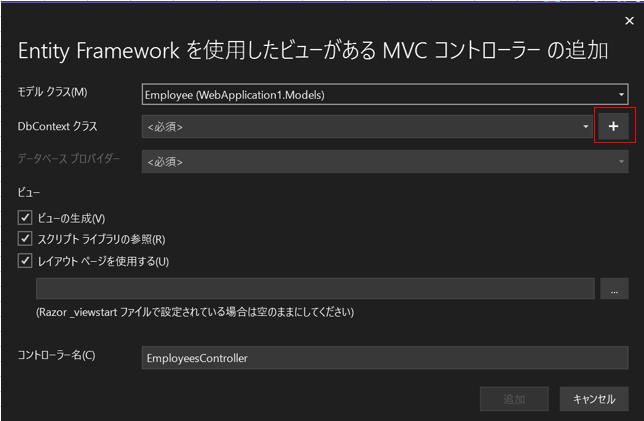Screen dimensions: 644x421
Task: Uncheck レイアウト ページを使用する(U)
Action: click(x=25, y=260)
